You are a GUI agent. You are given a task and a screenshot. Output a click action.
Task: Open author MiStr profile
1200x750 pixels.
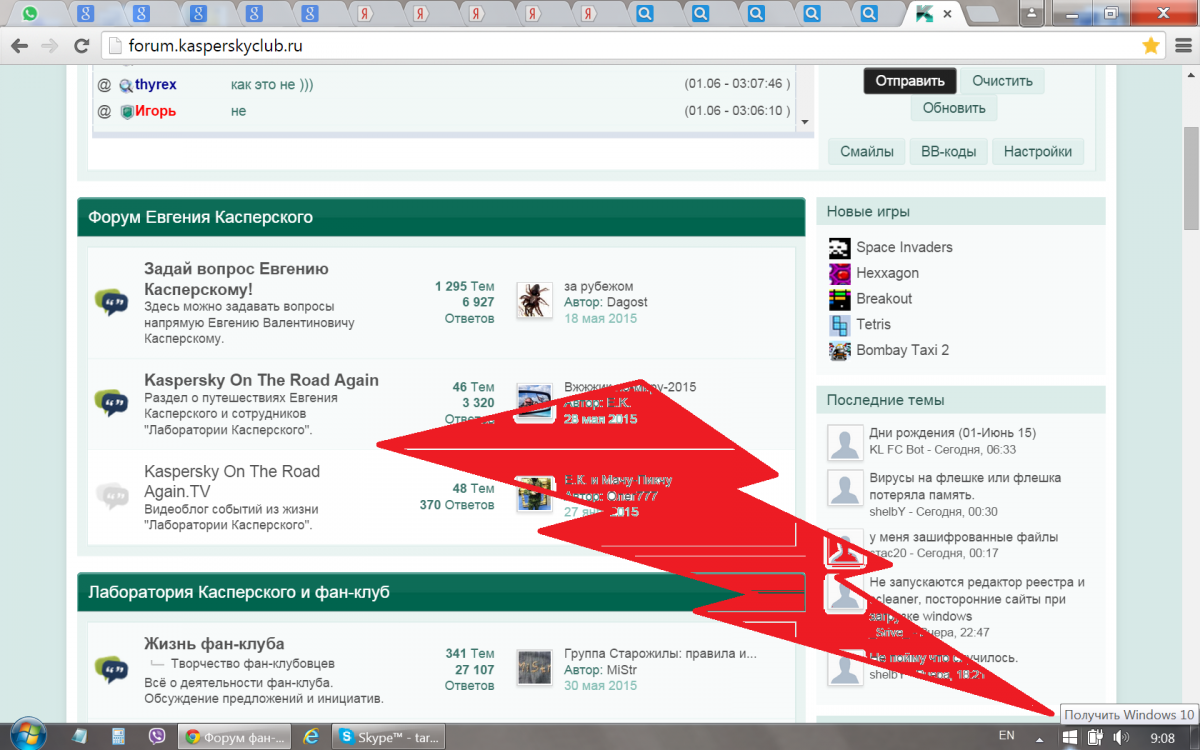click(x=620, y=670)
